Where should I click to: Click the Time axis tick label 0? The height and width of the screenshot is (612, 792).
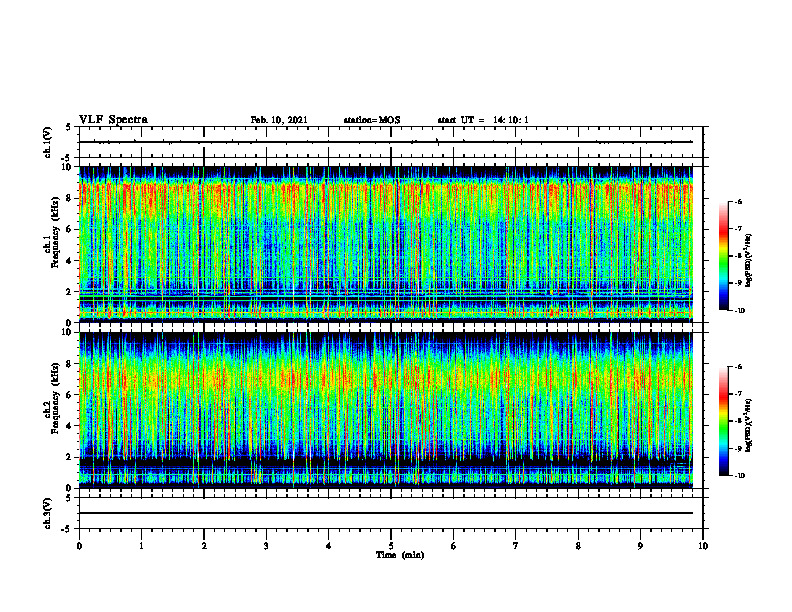(79, 546)
